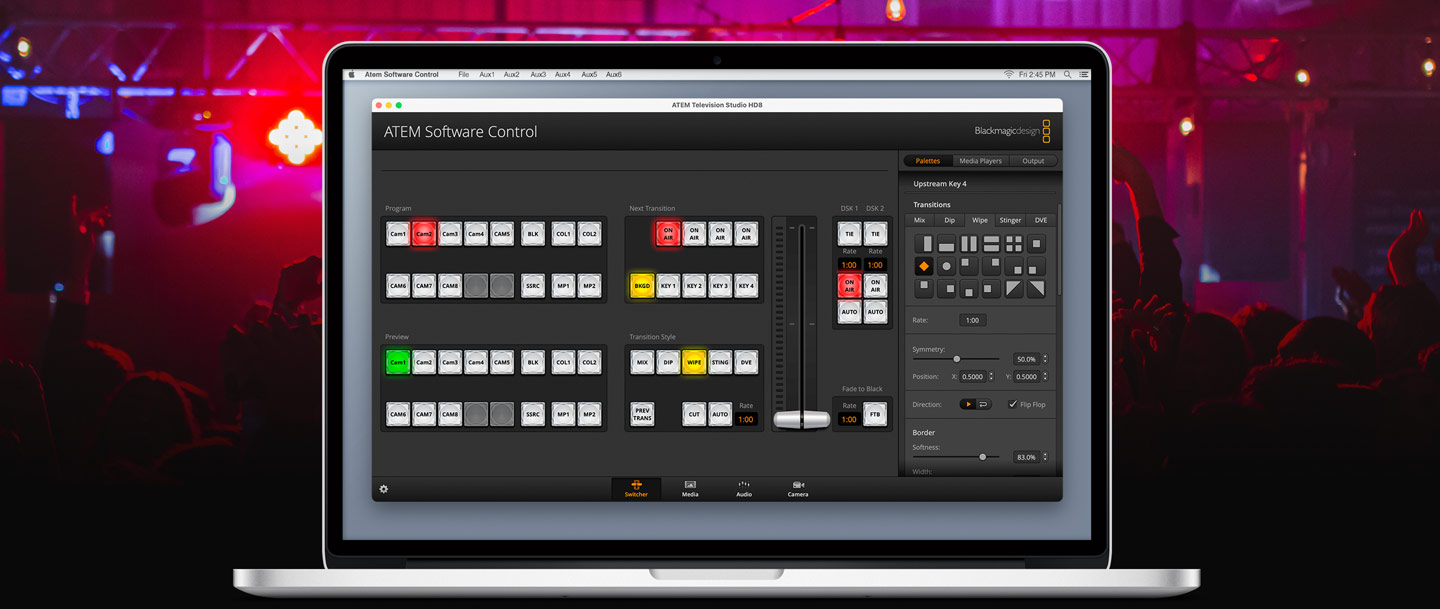Open the Media page icon
1440x609 pixels.
click(690, 488)
